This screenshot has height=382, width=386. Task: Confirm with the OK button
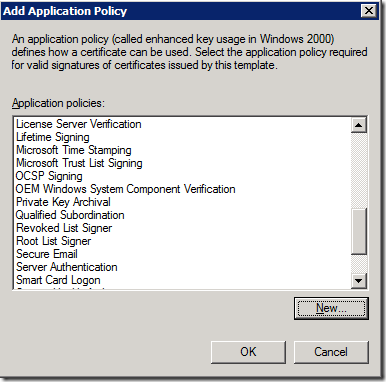[248, 352]
